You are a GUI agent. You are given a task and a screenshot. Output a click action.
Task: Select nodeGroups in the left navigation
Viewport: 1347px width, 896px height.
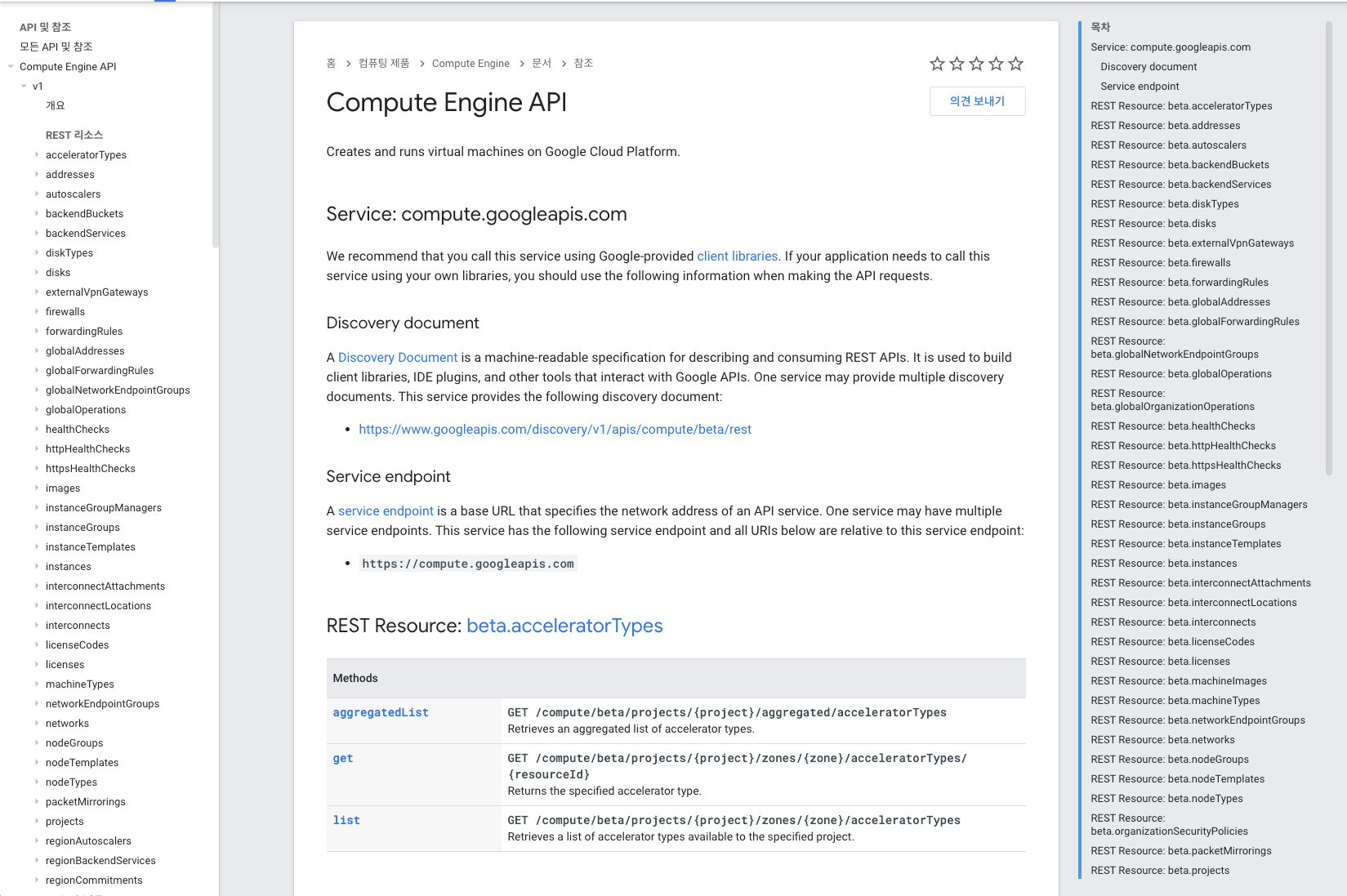(x=74, y=743)
